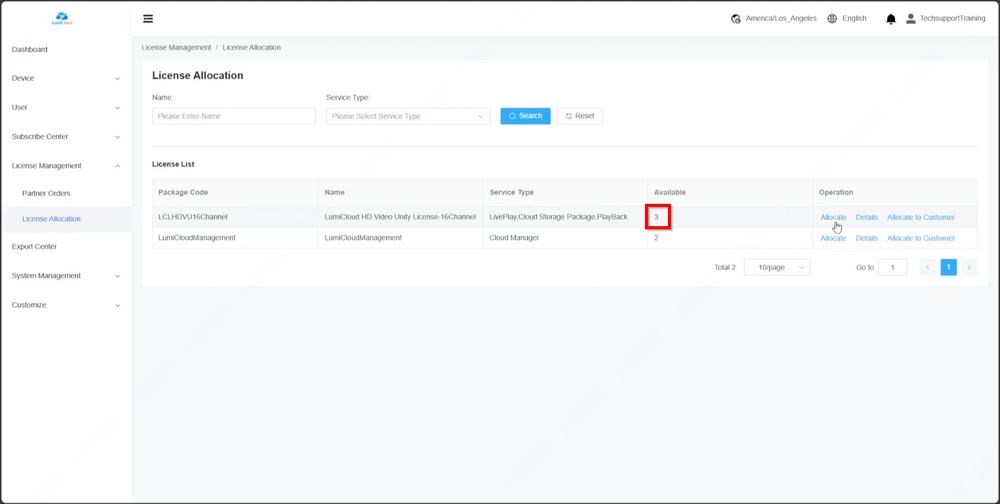This screenshot has width=1000, height=504.
Task: Open the 10/page size dropdown
Action: [x=777, y=268]
